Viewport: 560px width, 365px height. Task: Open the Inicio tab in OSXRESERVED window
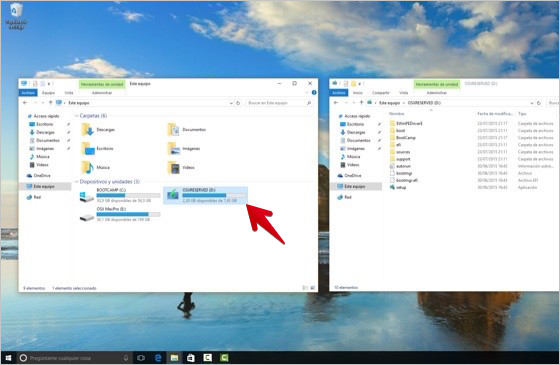tap(358, 93)
